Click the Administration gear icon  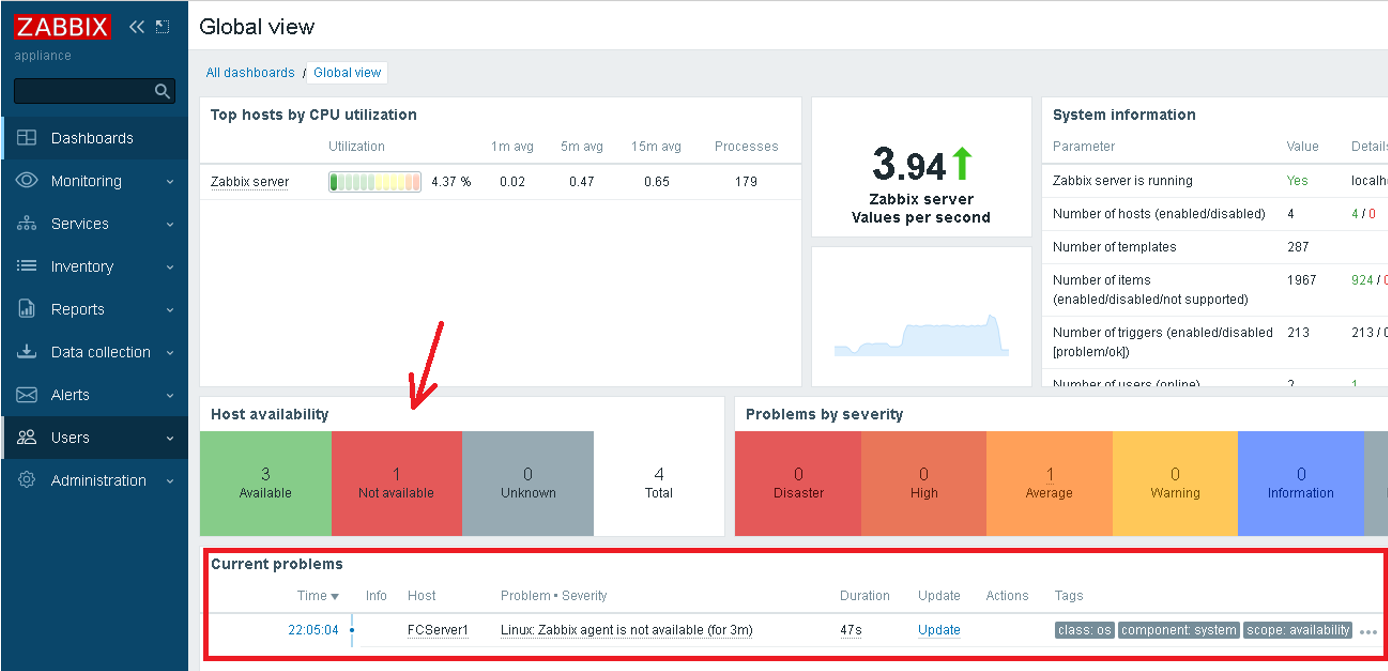(27, 480)
